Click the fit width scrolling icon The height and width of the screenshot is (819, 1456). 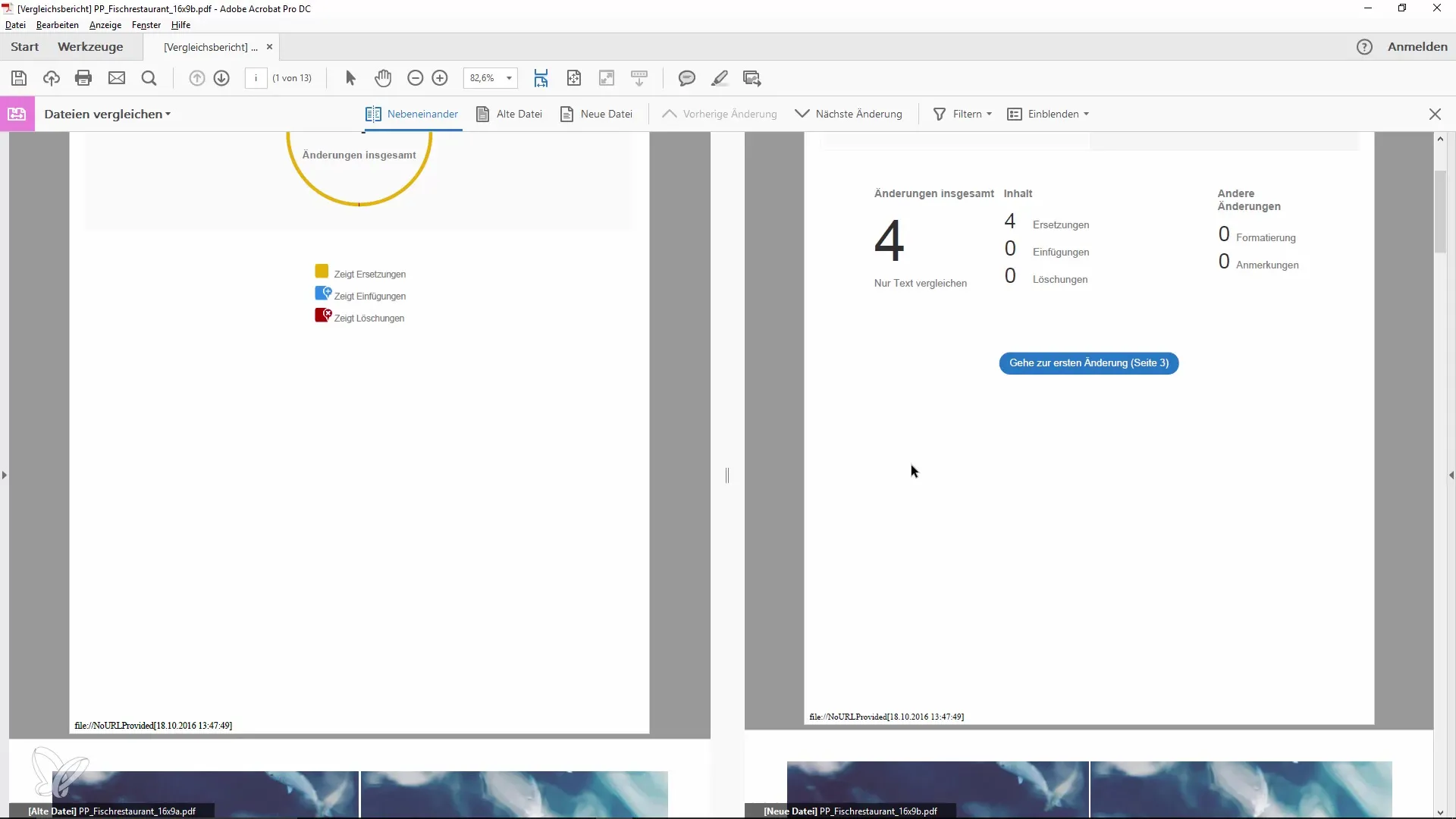541,78
